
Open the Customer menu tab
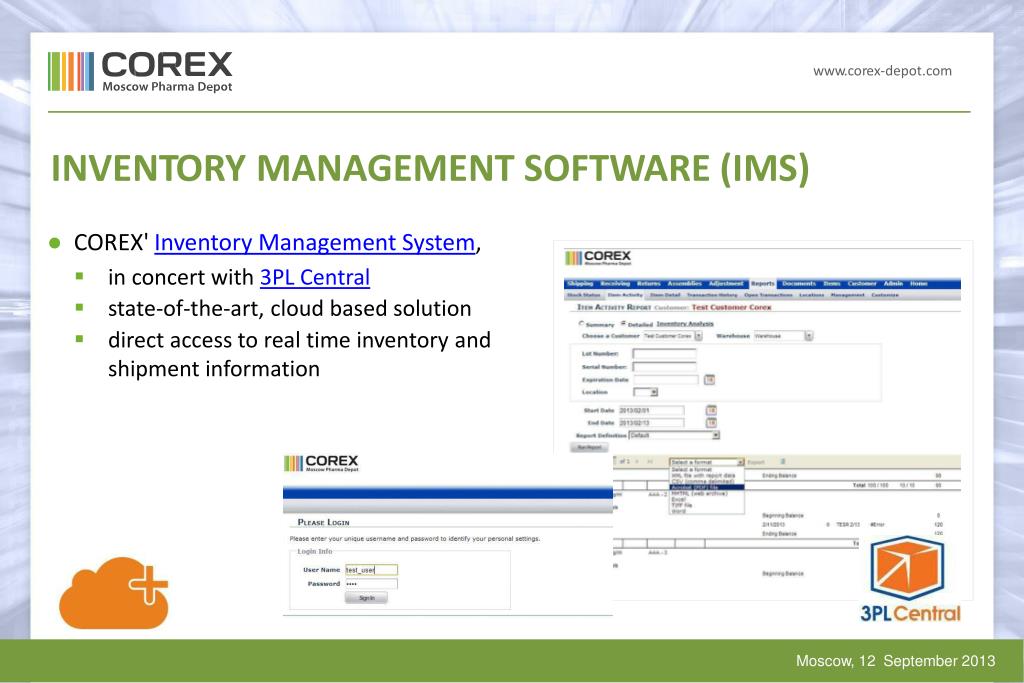tap(862, 283)
